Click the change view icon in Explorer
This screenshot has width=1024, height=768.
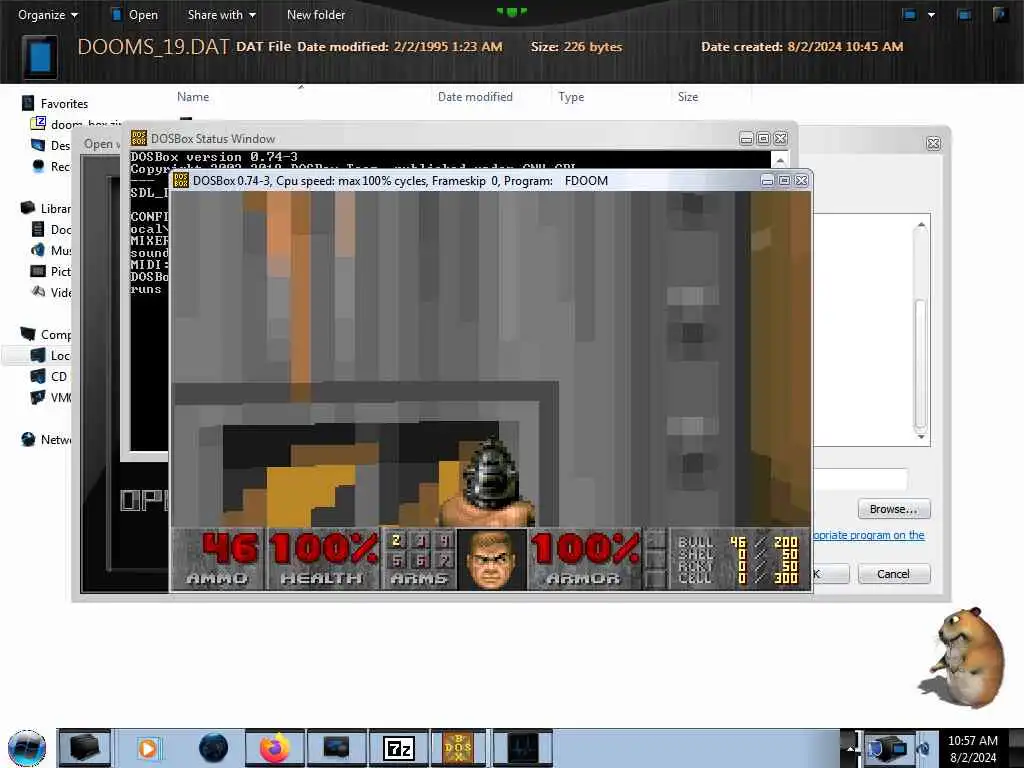coord(909,14)
